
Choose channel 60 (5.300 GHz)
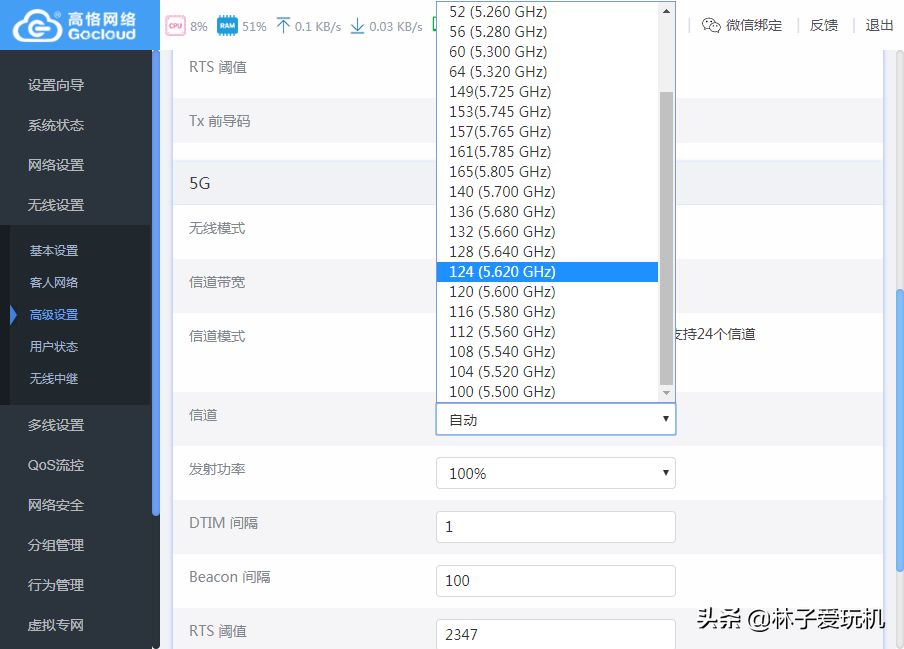pyautogui.click(x=547, y=51)
